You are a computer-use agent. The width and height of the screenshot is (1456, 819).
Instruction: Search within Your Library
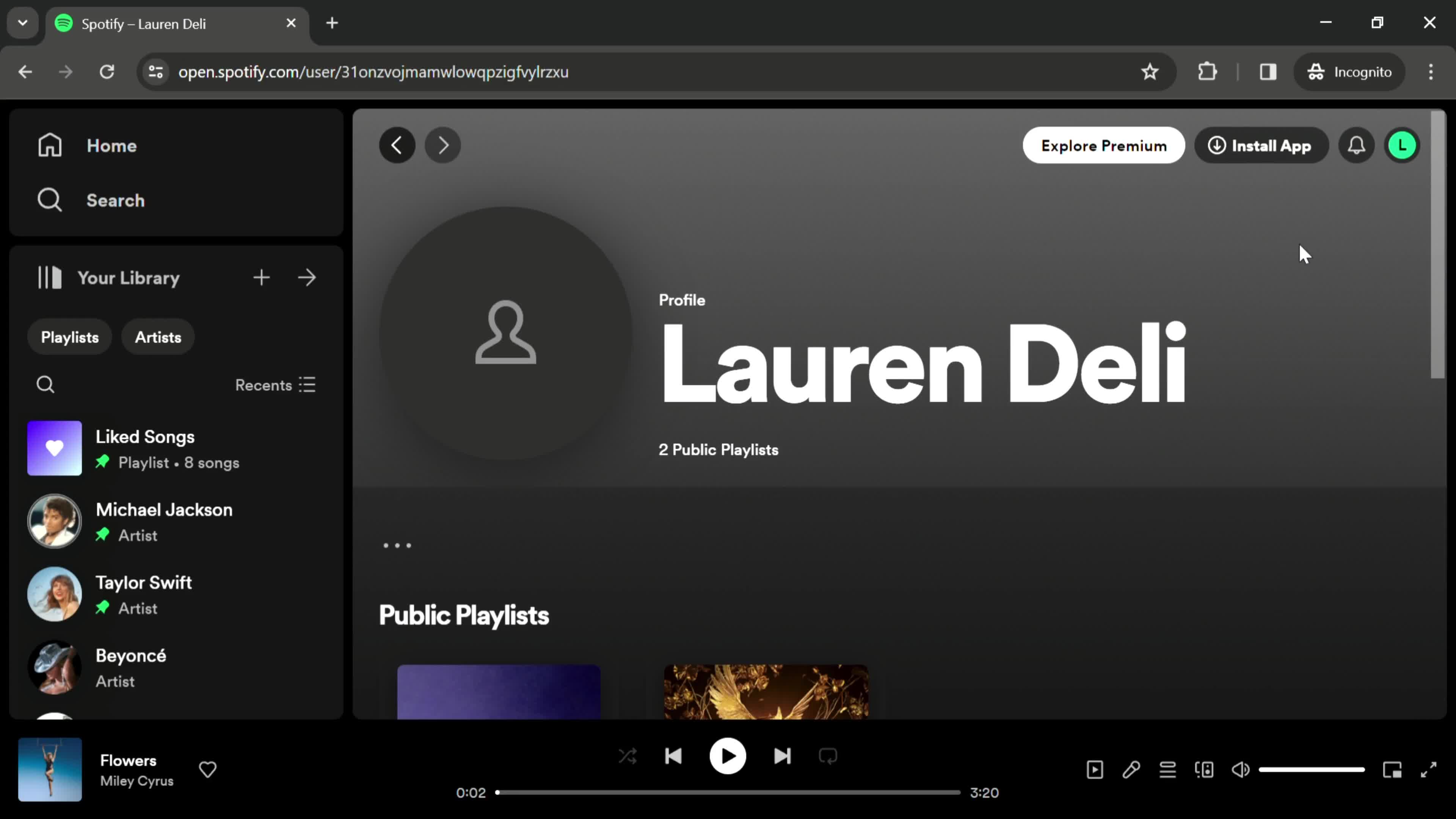[45, 385]
